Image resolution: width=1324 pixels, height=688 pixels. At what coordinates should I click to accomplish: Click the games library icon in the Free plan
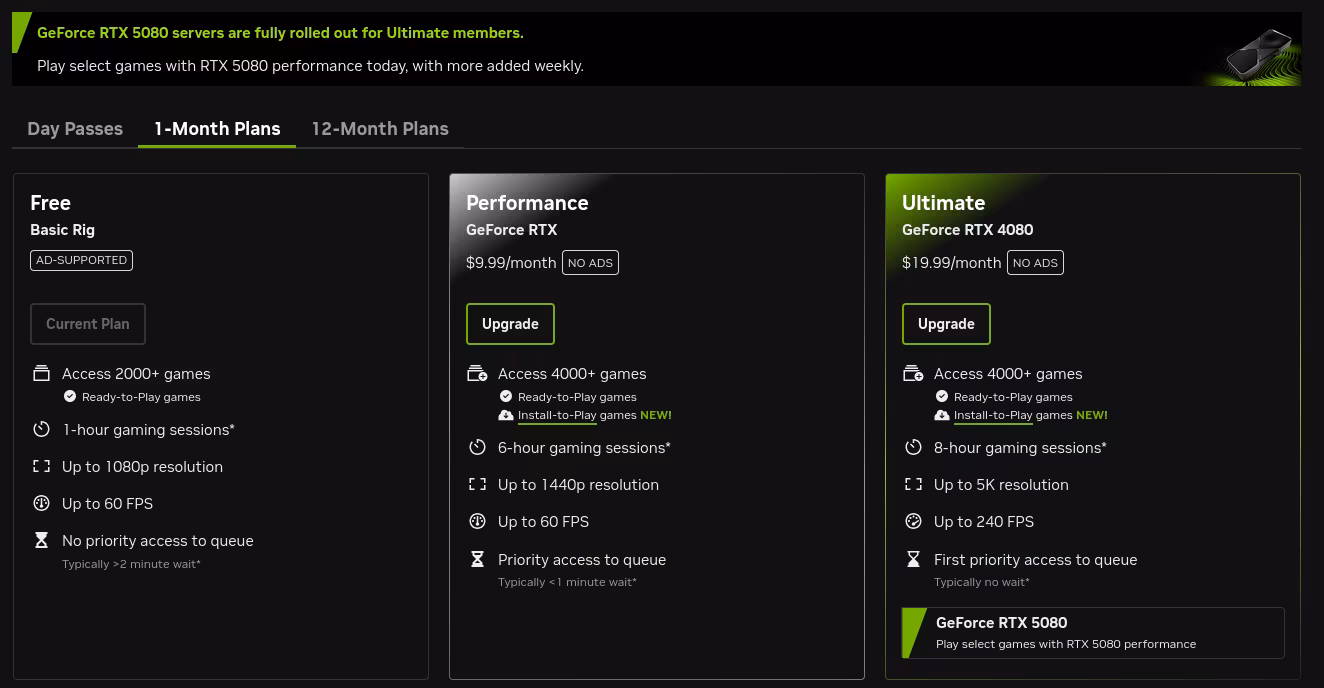tap(41, 372)
